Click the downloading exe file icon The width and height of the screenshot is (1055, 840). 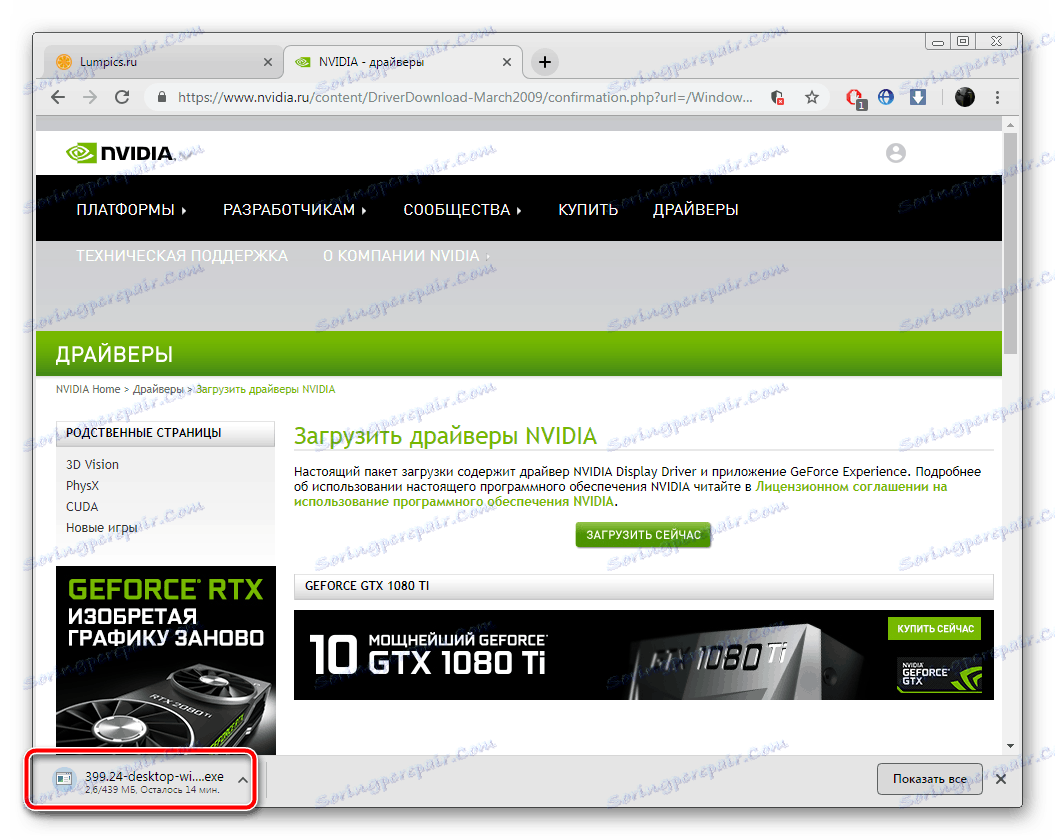point(64,778)
